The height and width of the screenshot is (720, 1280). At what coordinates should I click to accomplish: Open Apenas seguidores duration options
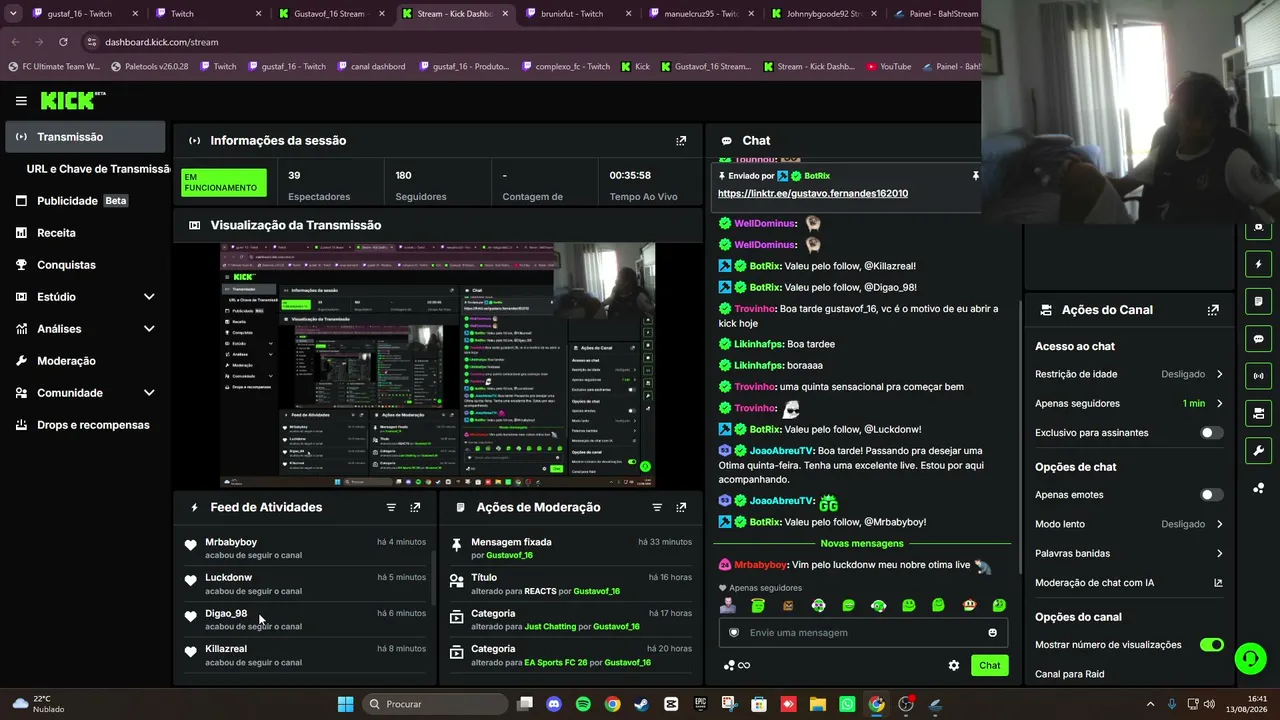[x=1129, y=404]
